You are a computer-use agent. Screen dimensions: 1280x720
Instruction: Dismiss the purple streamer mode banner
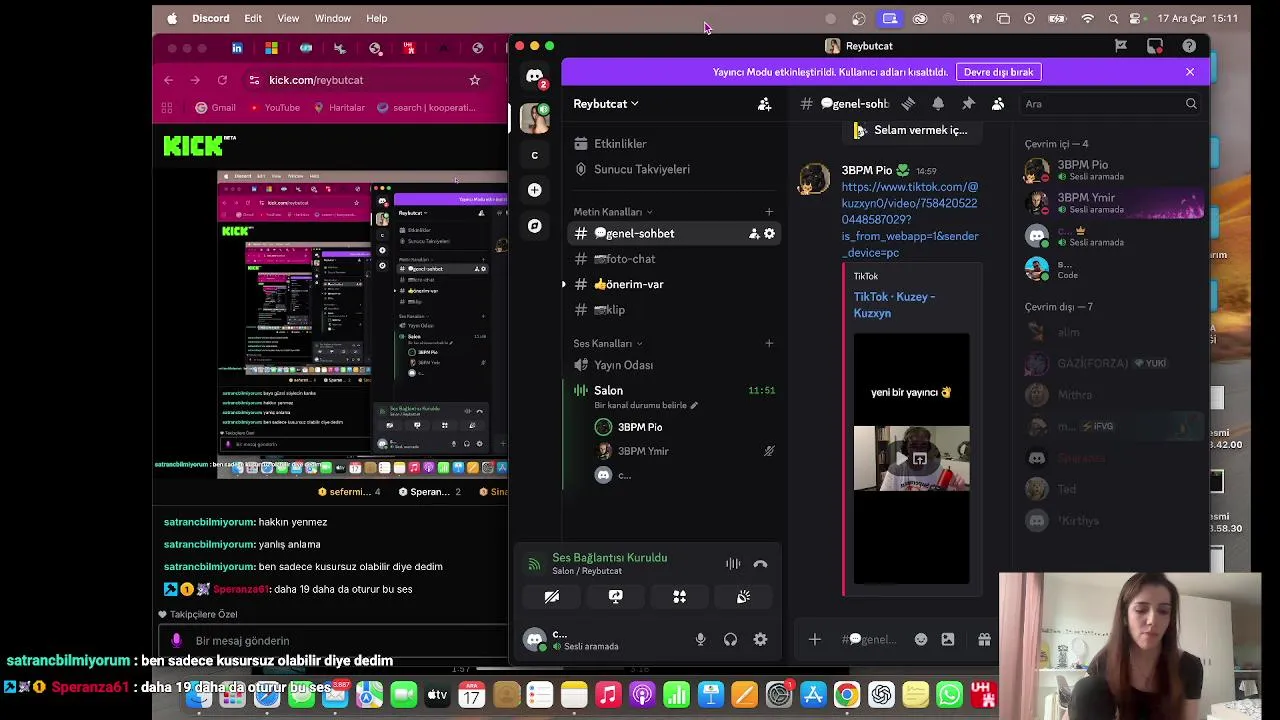point(1190,72)
